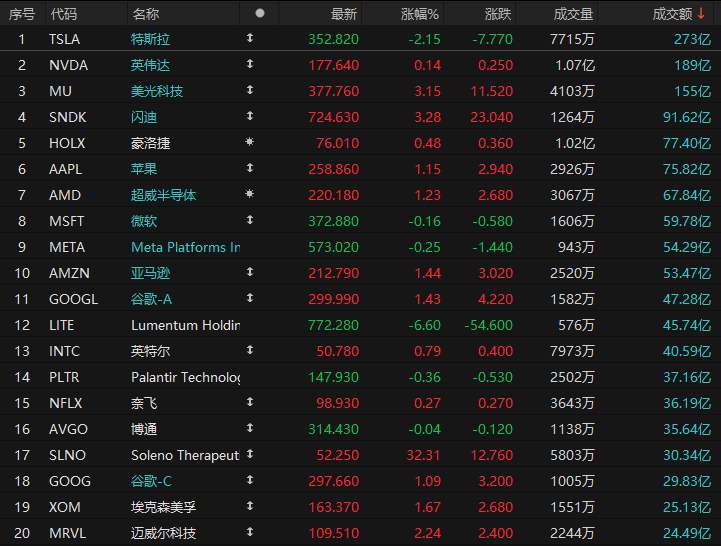Image resolution: width=721 pixels, height=546 pixels.
Task: Click the marker icon in the GOOGL row
Action: click(x=250, y=298)
